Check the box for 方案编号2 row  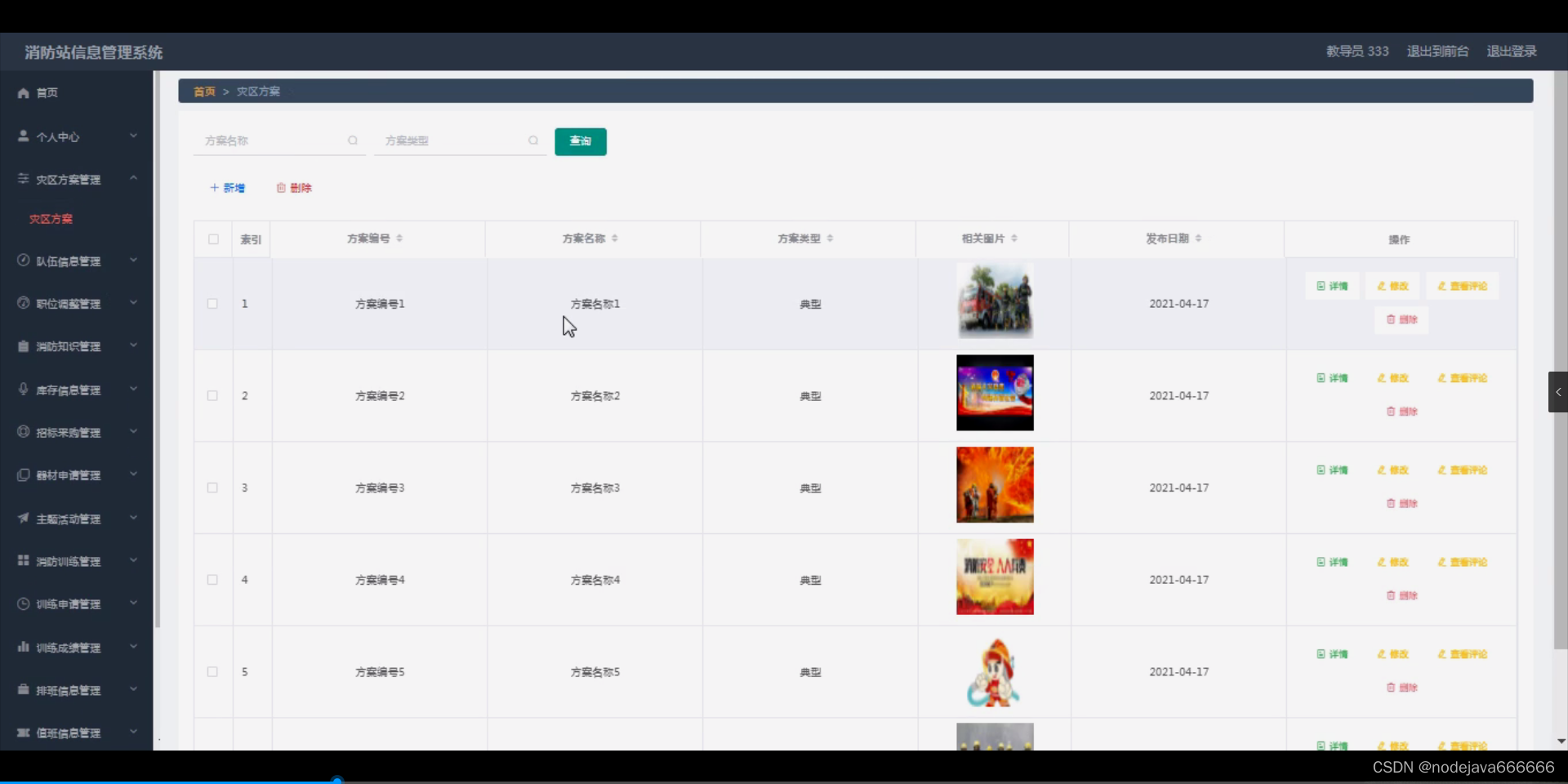click(x=212, y=396)
